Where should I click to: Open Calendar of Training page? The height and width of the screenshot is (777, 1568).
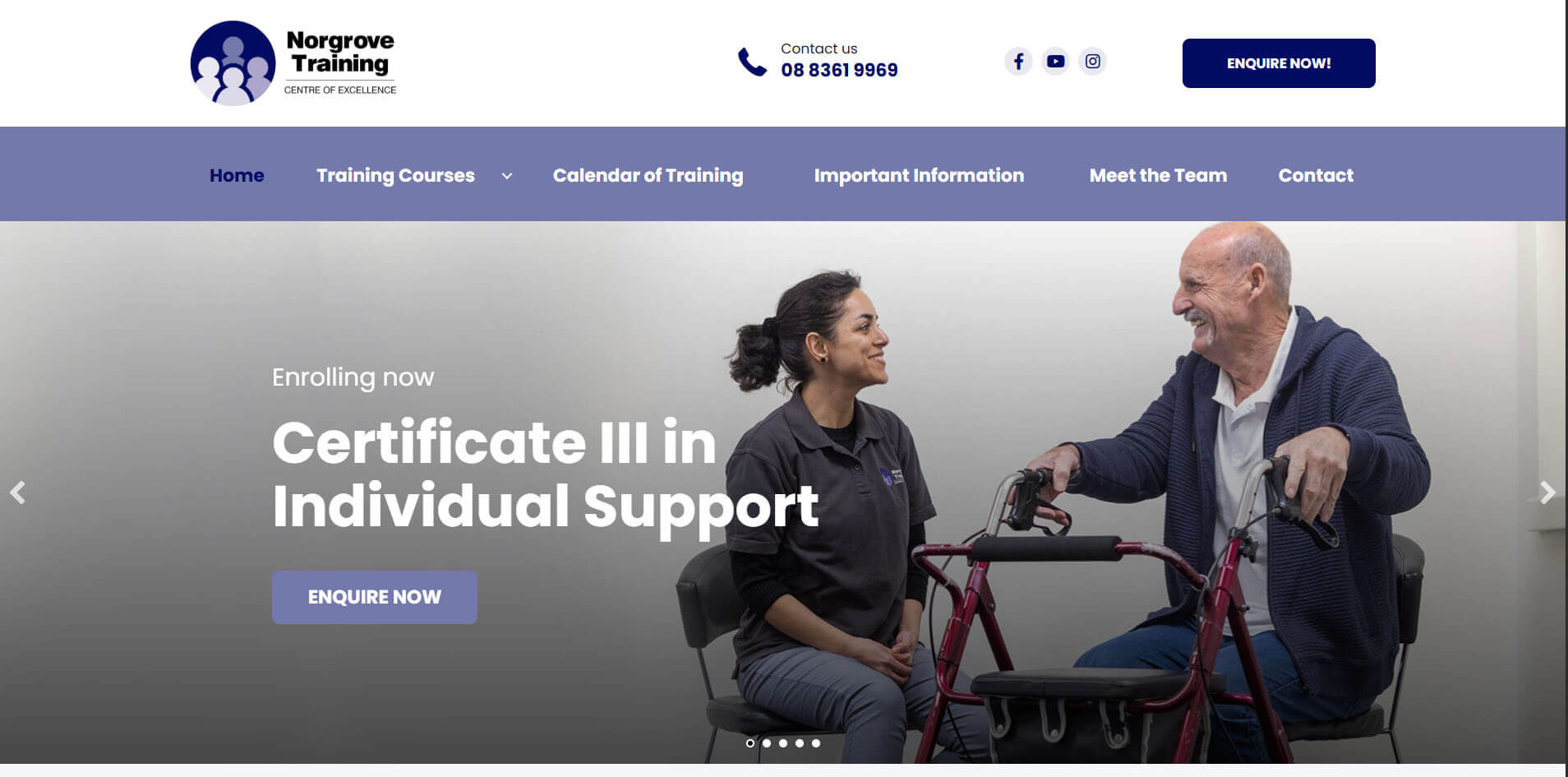[648, 175]
